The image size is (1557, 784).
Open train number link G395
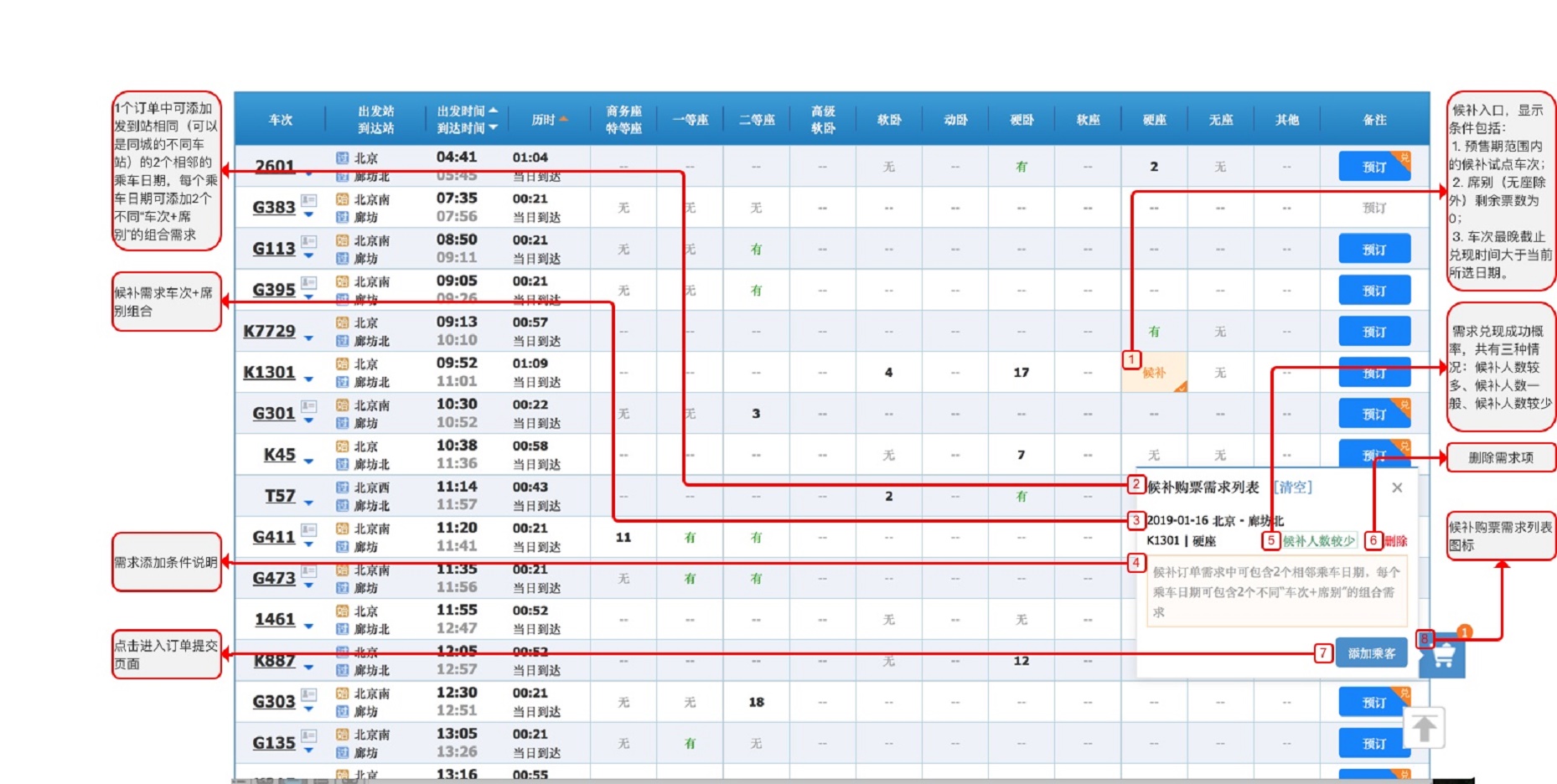tap(274, 290)
